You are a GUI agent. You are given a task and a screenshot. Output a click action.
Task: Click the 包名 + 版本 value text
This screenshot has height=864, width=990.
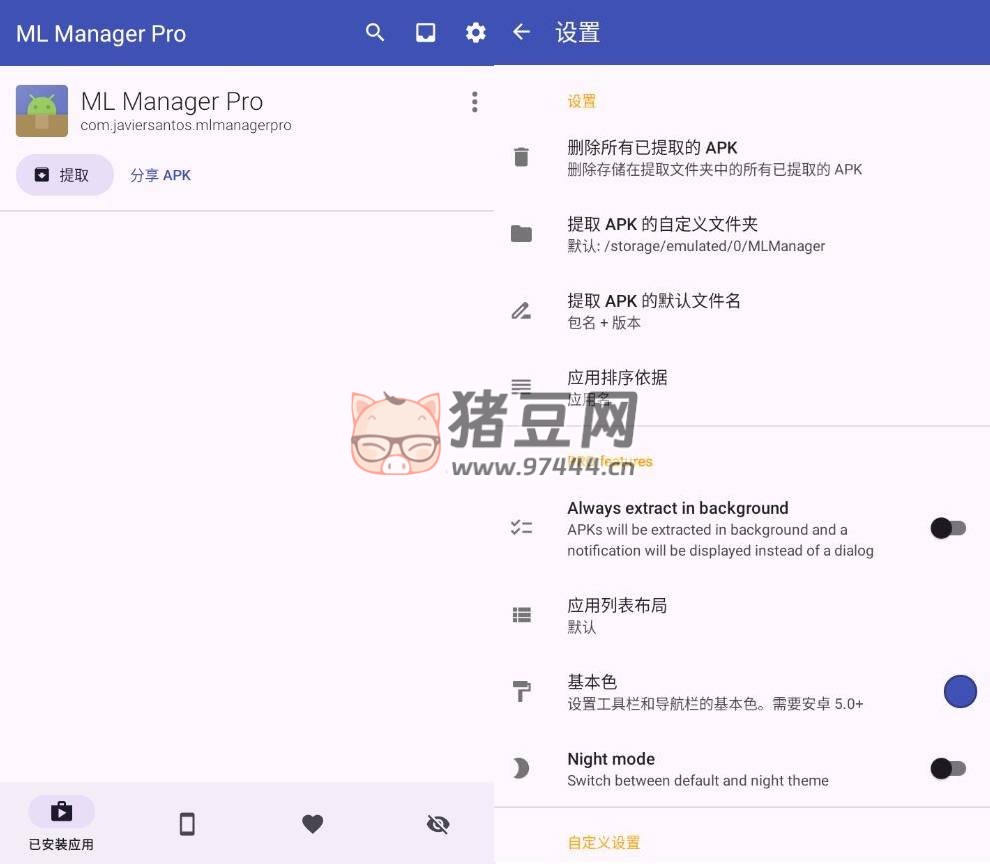click(604, 323)
